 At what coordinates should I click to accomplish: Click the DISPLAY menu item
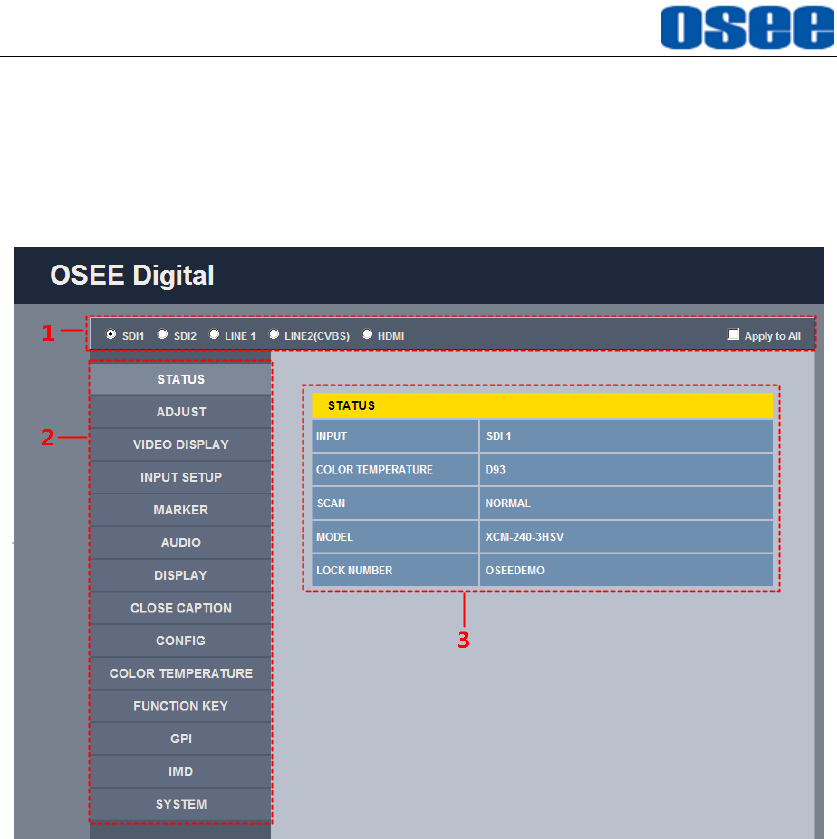pos(181,576)
